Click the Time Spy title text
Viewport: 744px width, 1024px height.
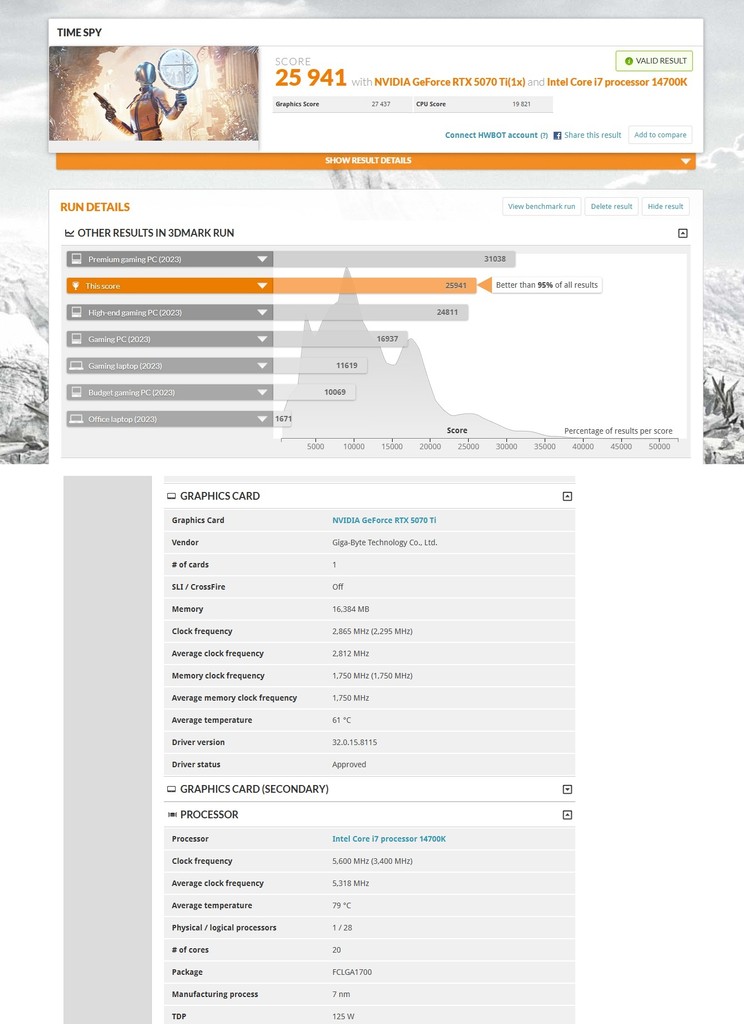tap(79, 33)
